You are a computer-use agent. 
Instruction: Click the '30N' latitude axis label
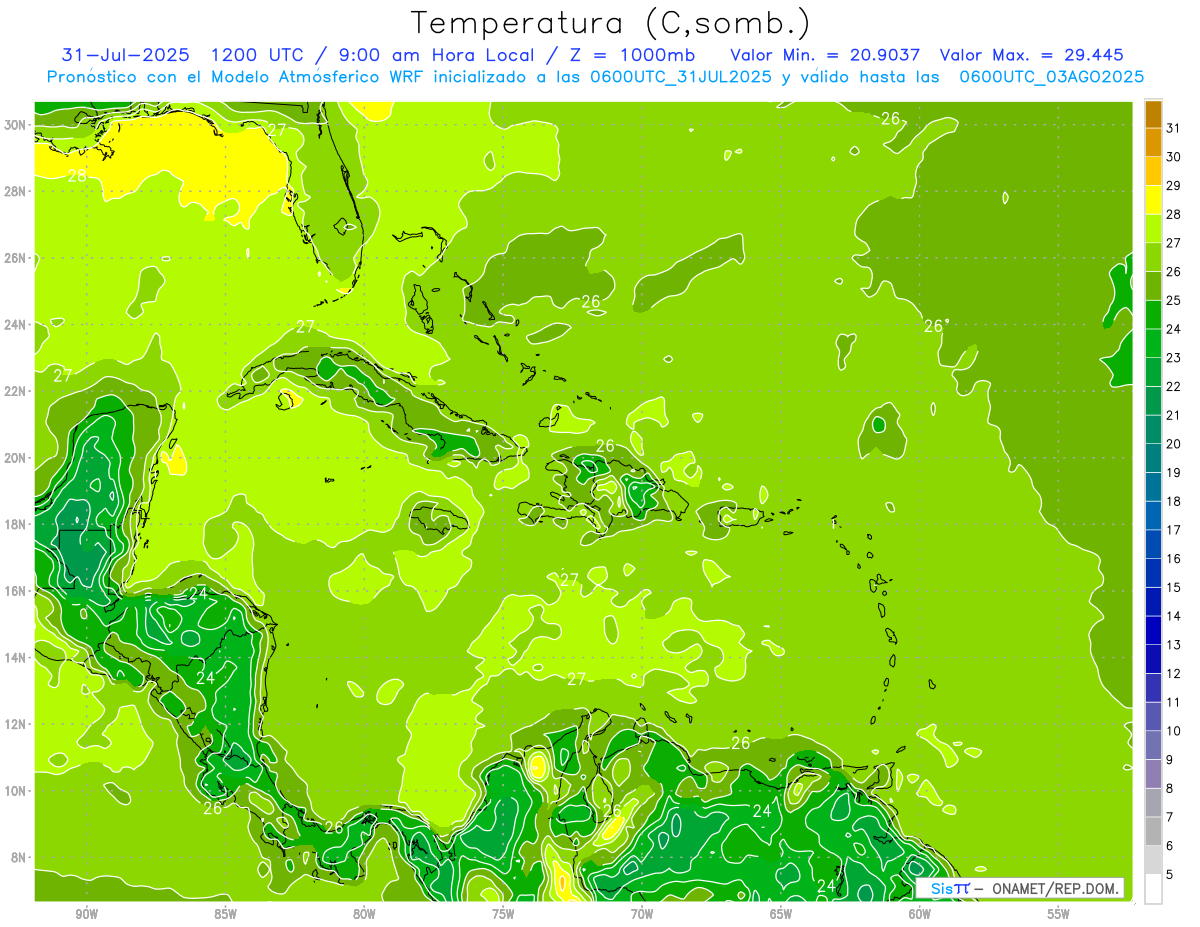coord(16,125)
